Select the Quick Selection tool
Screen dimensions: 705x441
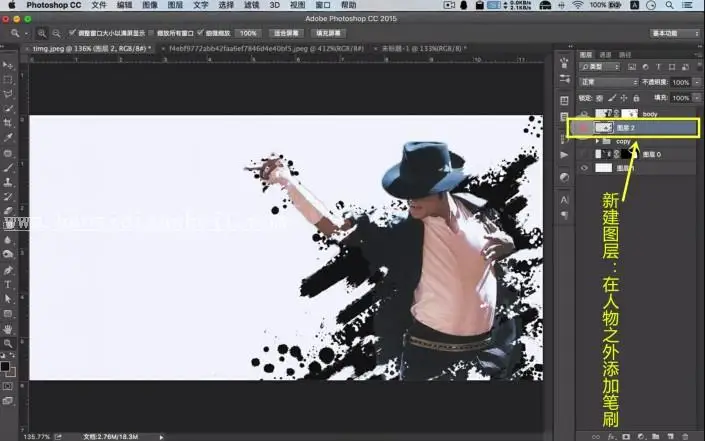[8, 108]
